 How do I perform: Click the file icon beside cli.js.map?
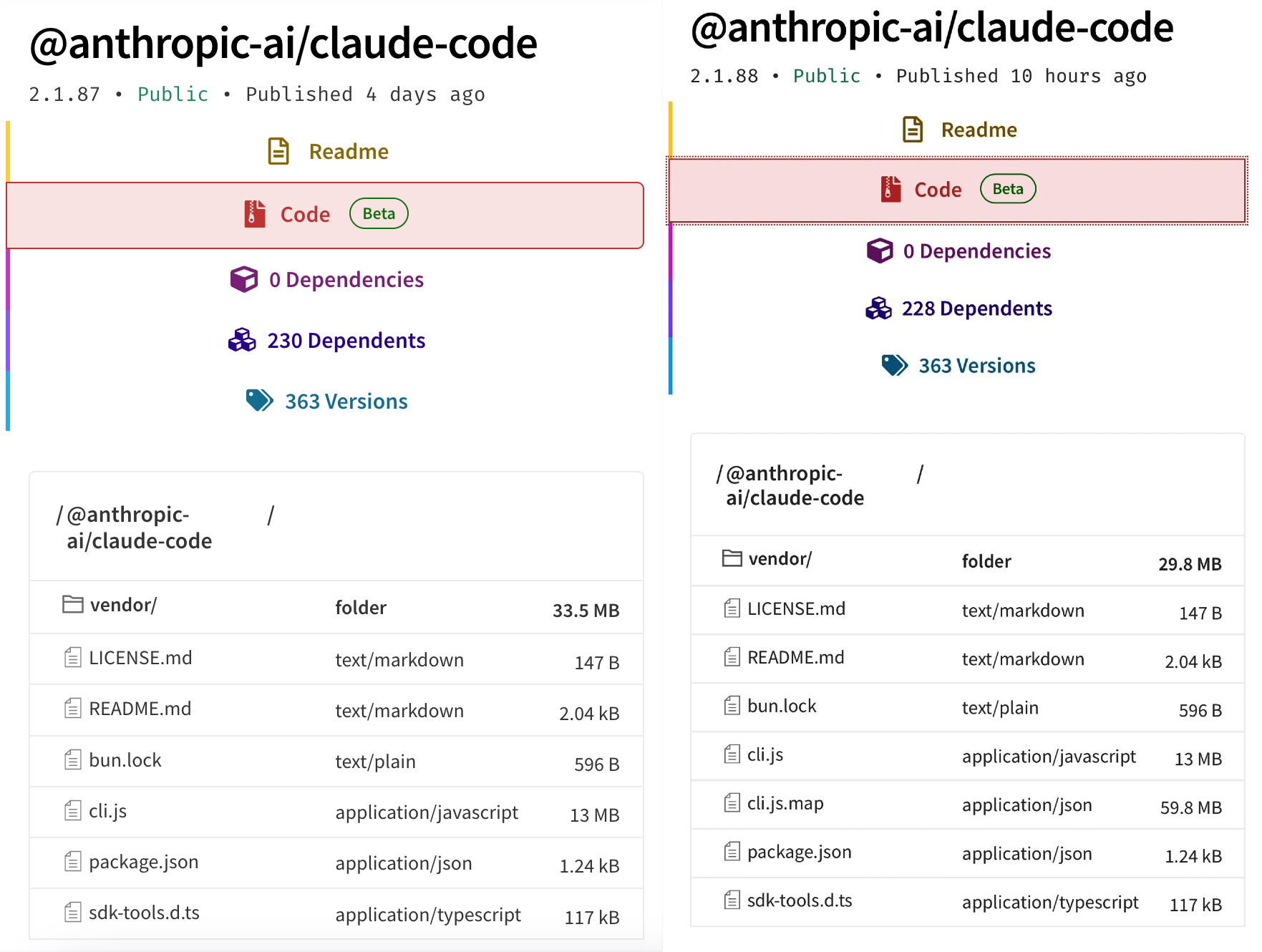click(x=732, y=803)
